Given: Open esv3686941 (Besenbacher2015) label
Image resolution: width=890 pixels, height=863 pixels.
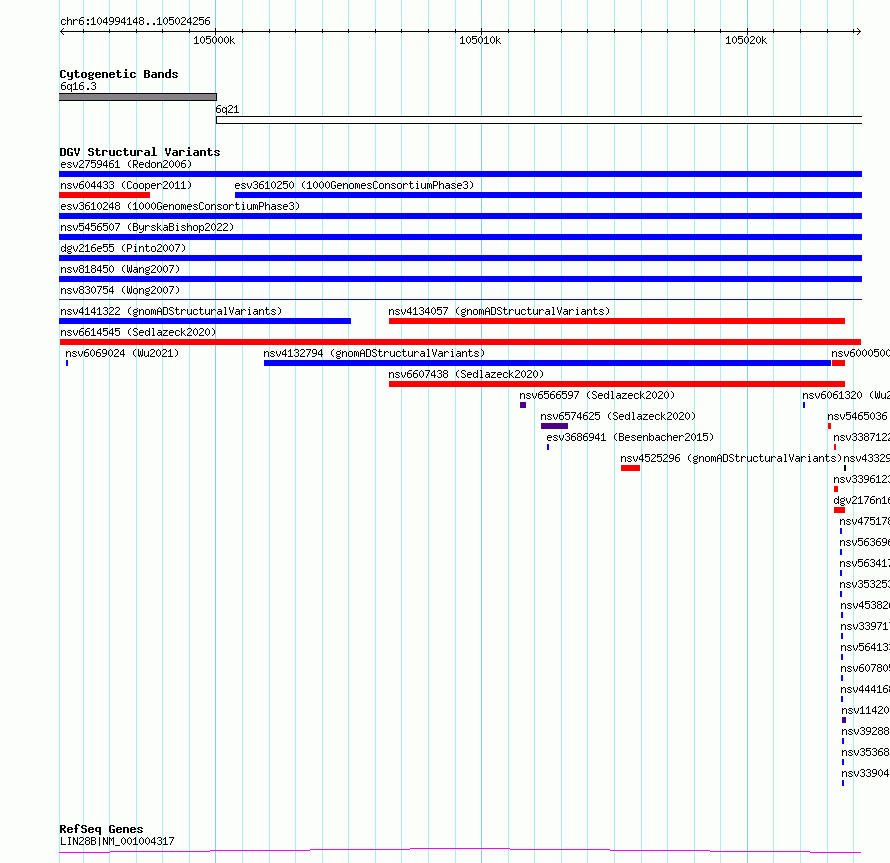Looking at the screenshot, I should 630,437.
